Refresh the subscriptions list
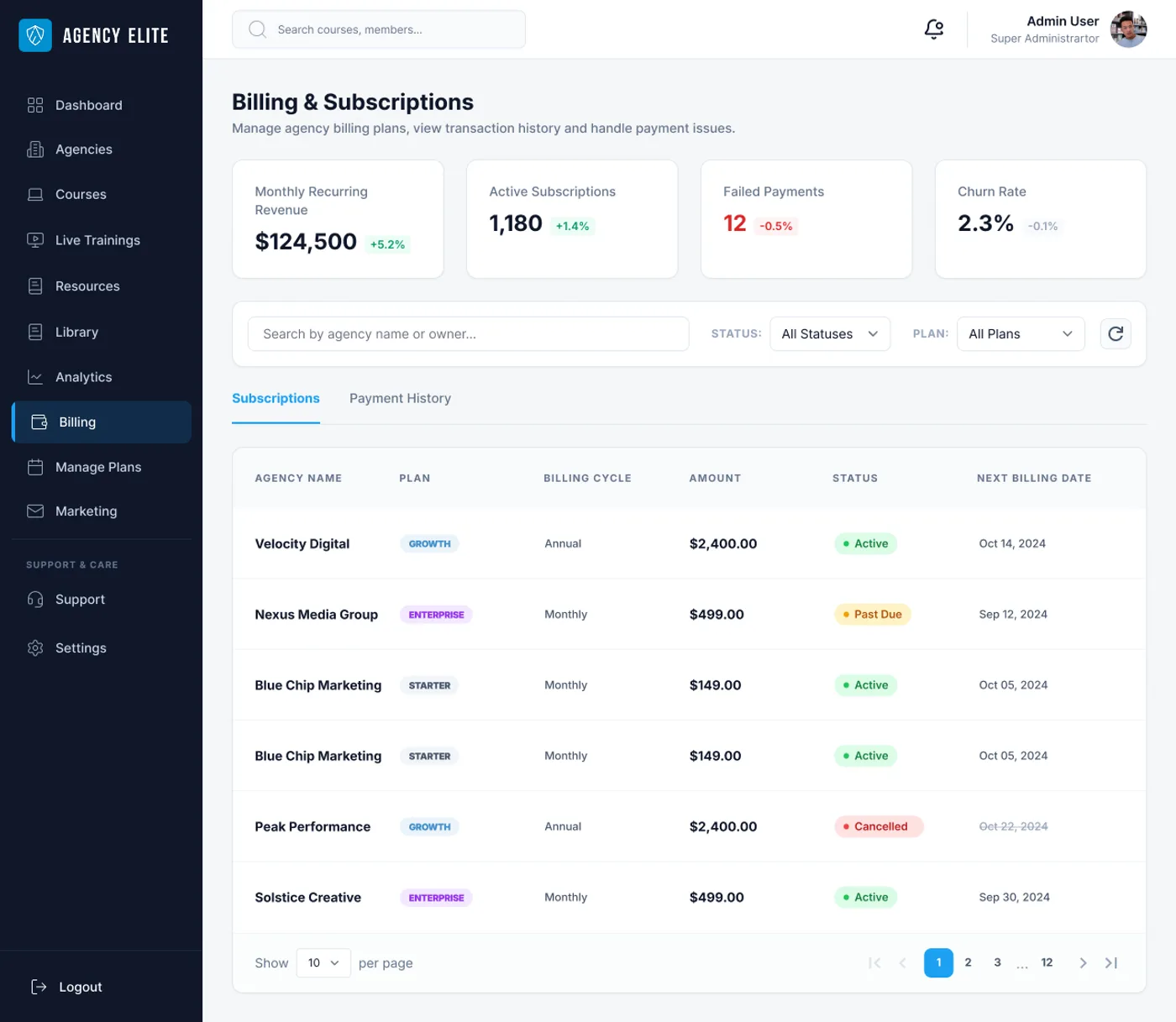This screenshot has width=1176, height=1022. [x=1115, y=333]
